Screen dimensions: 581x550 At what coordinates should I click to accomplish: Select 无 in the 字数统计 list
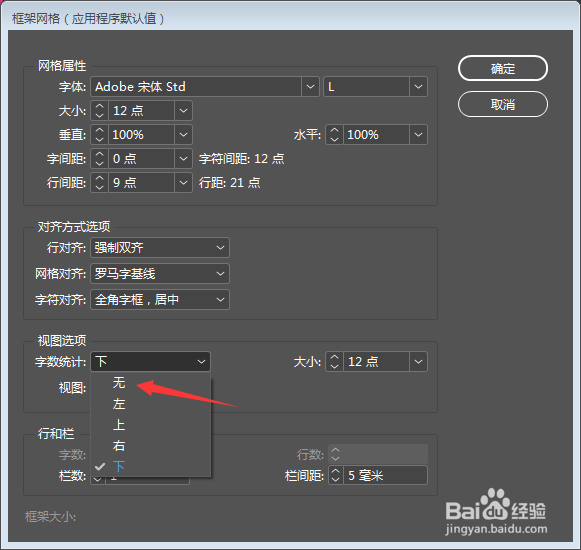click(151, 382)
